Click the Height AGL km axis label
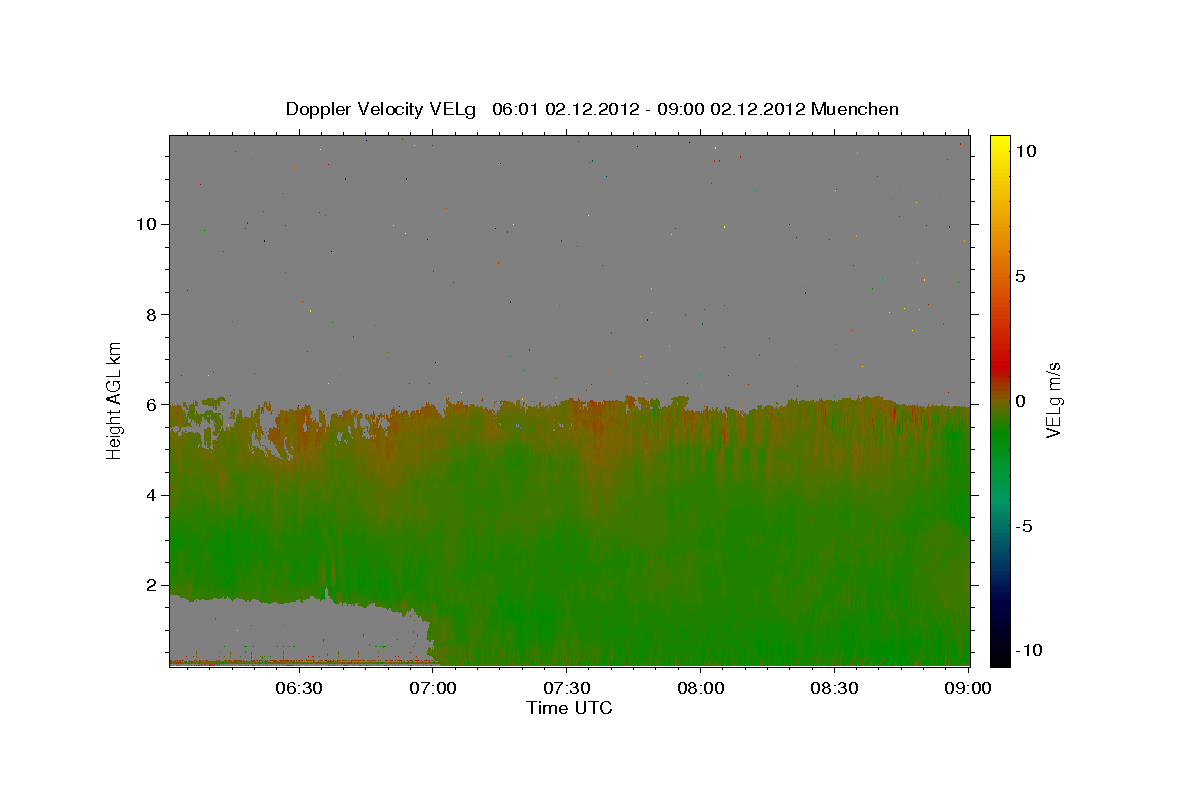This screenshot has height=800, width=1200. (115, 400)
